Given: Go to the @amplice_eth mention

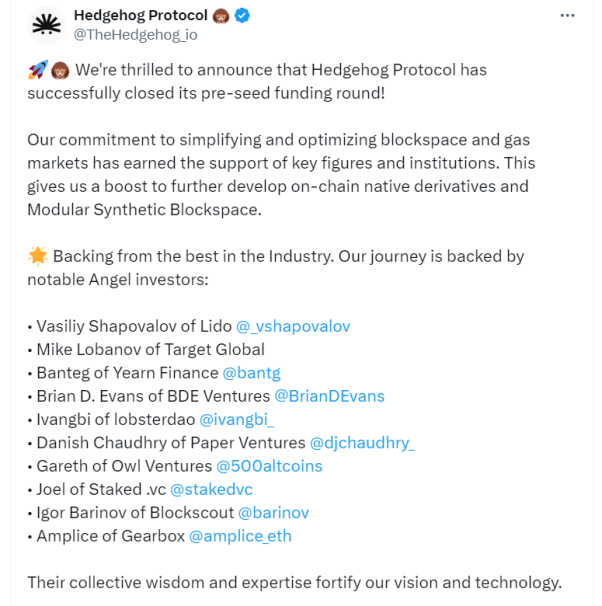Looking at the screenshot, I should 240,536.
